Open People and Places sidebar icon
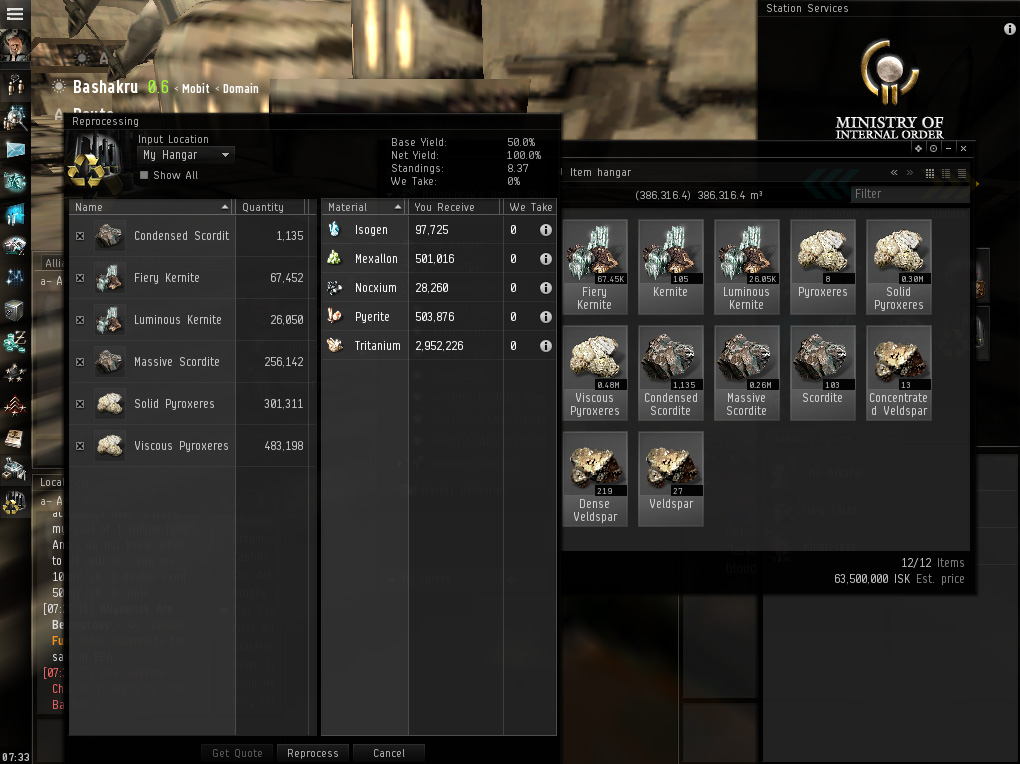 coord(14,85)
